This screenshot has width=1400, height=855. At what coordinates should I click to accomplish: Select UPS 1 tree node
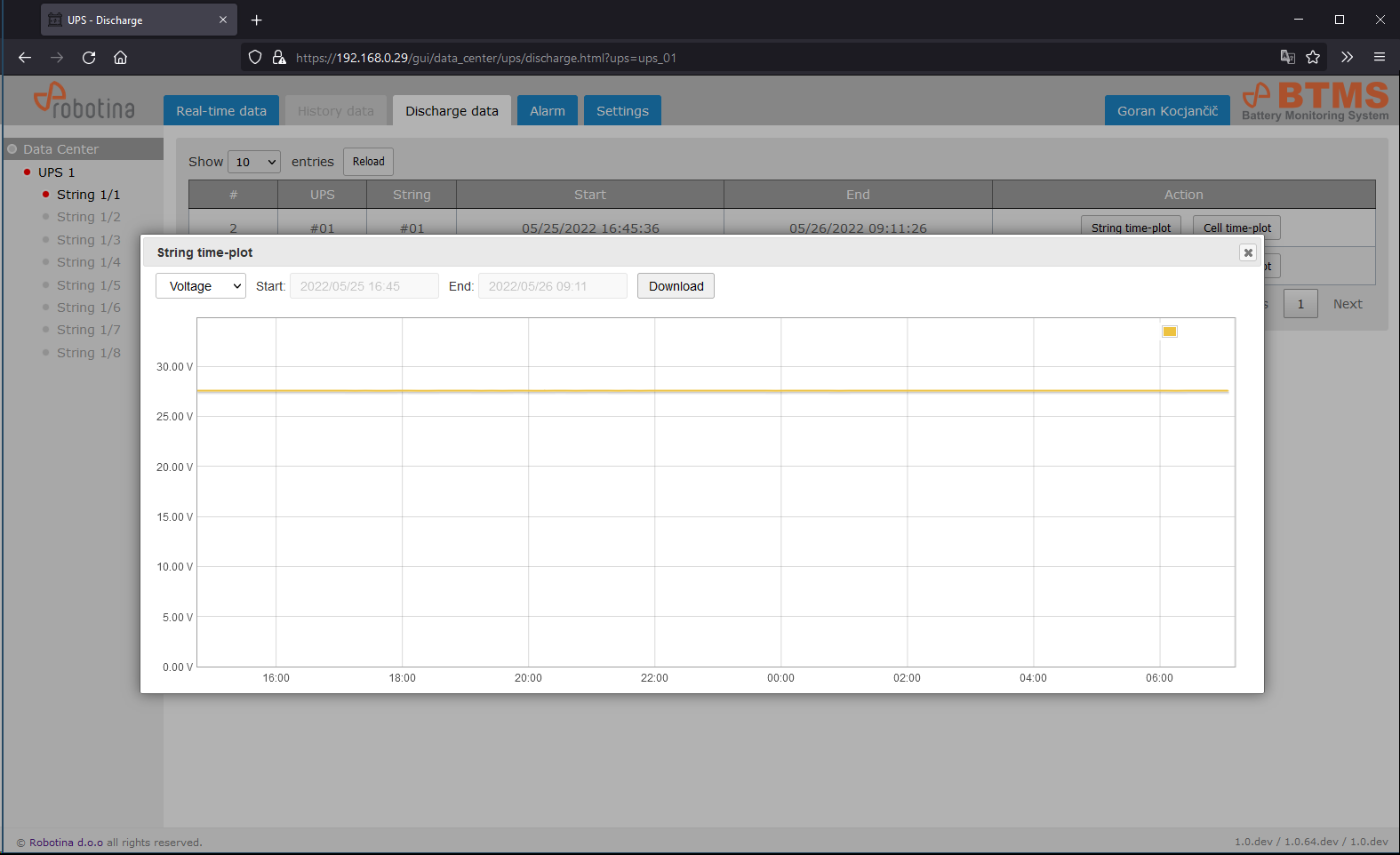point(56,172)
